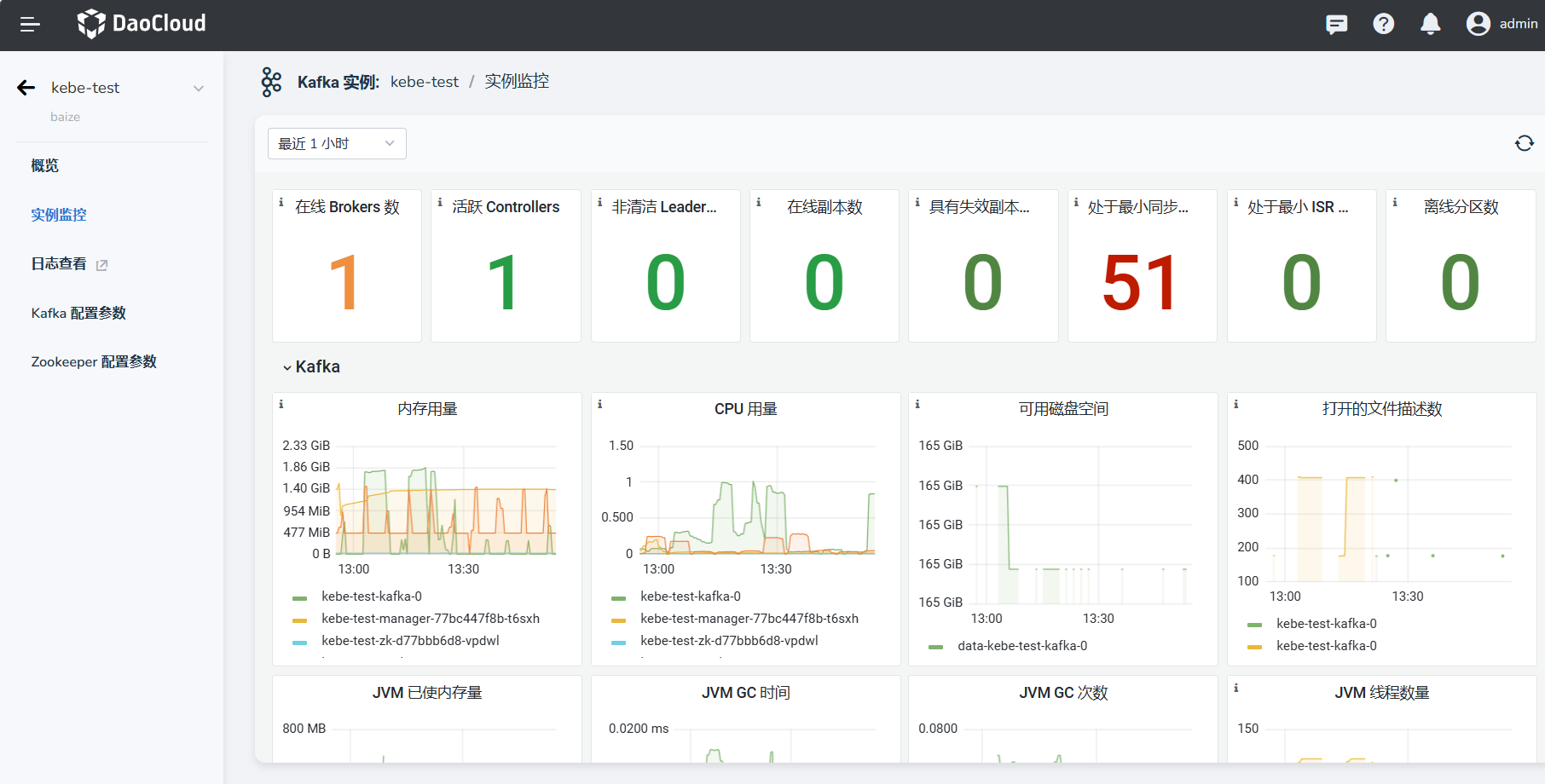Click the back arrow beside kebe-test
Viewport: 1545px width, 784px height.
[26, 88]
